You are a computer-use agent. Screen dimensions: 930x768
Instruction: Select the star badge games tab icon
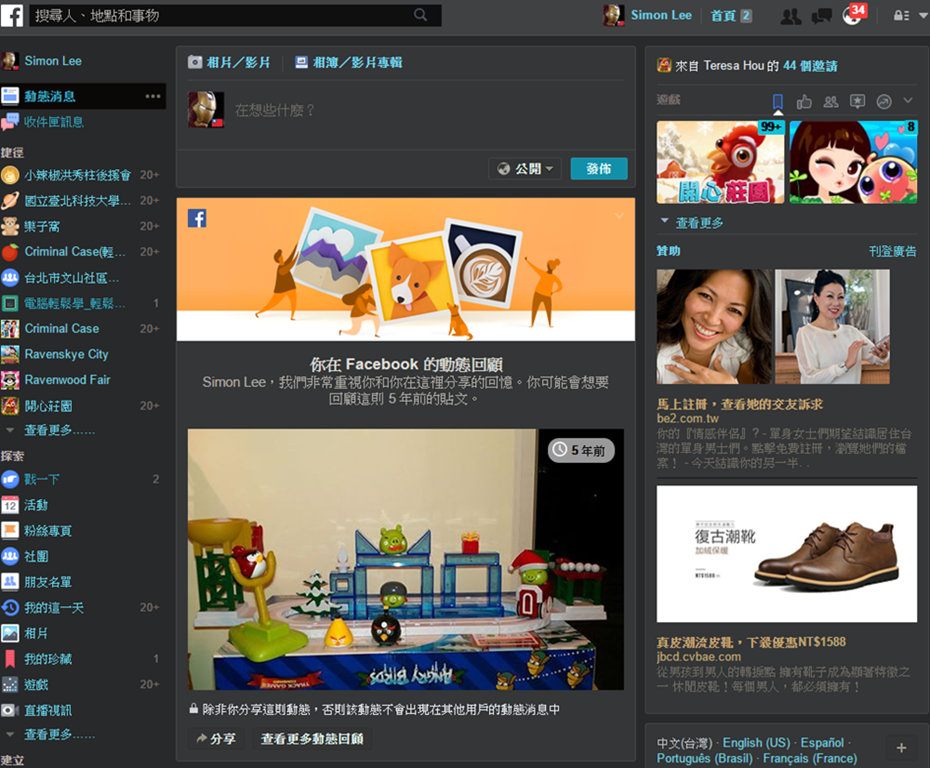[x=858, y=102]
